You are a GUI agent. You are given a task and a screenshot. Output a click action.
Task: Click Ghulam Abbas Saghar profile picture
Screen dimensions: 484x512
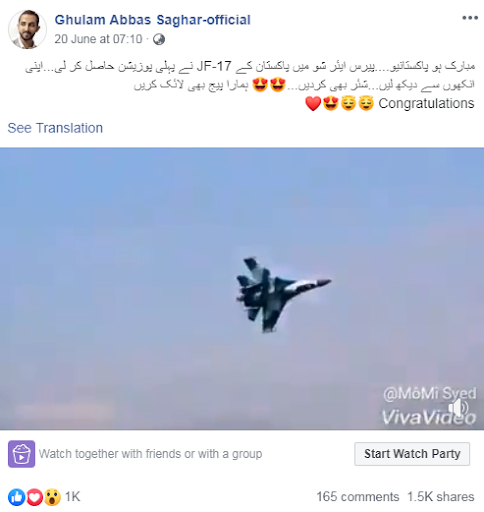(27, 29)
